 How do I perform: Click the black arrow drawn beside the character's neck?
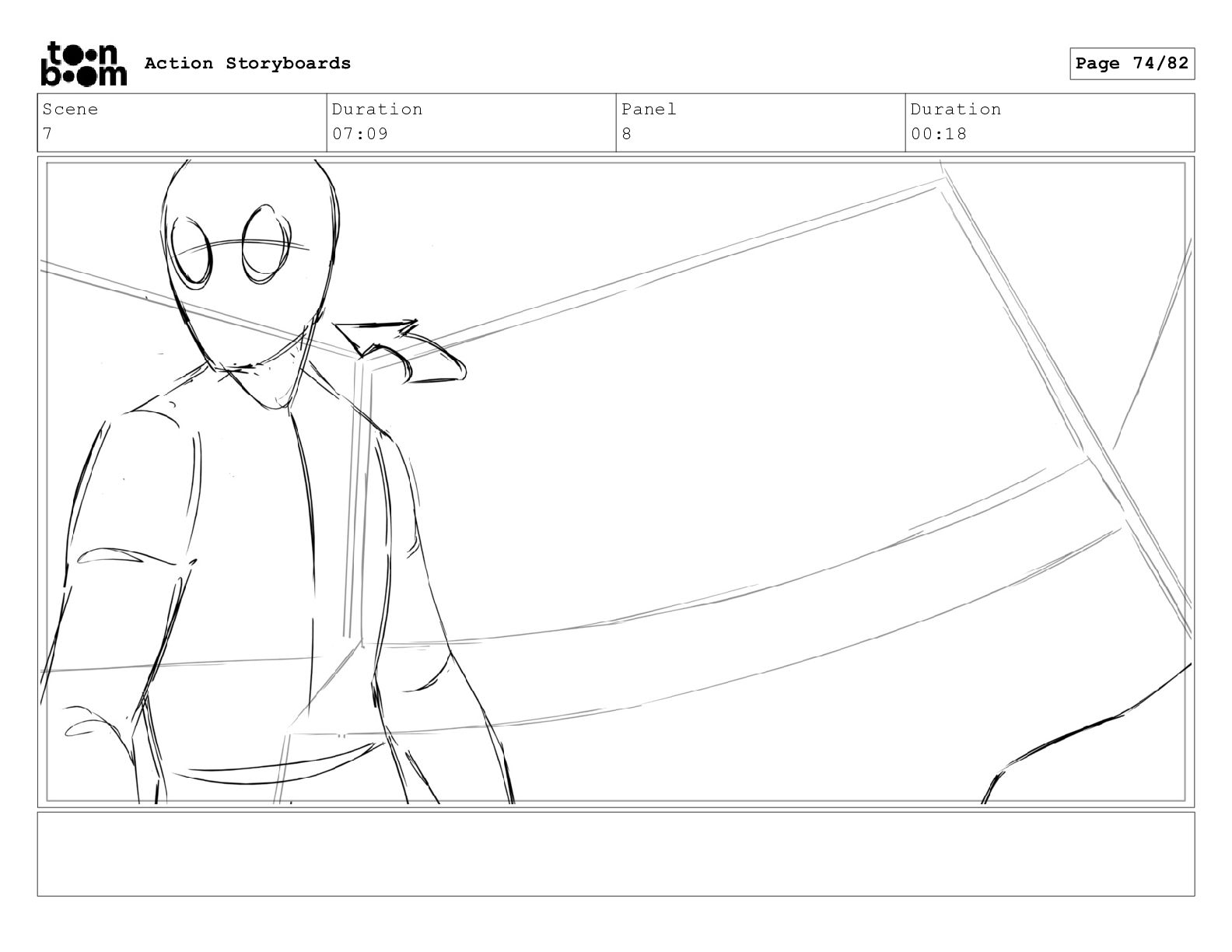point(400,350)
